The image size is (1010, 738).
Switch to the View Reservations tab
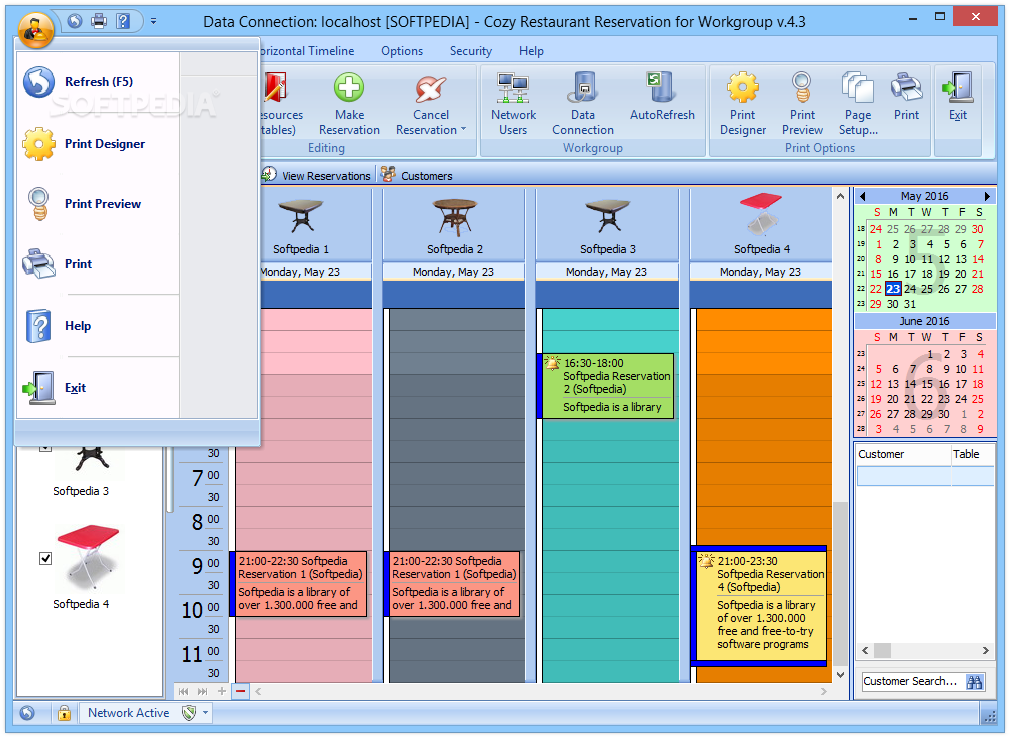coord(317,175)
